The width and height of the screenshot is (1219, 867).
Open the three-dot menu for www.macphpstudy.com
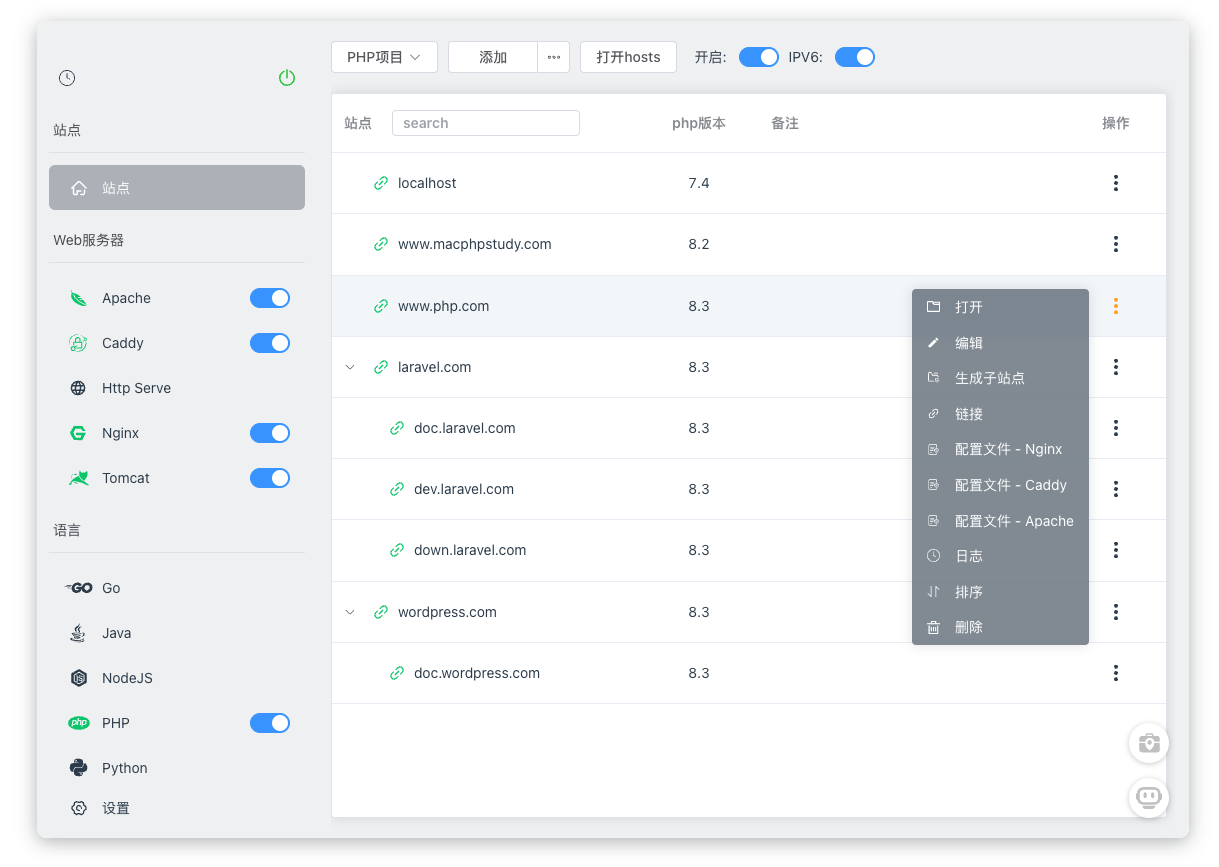click(x=1115, y=244)
